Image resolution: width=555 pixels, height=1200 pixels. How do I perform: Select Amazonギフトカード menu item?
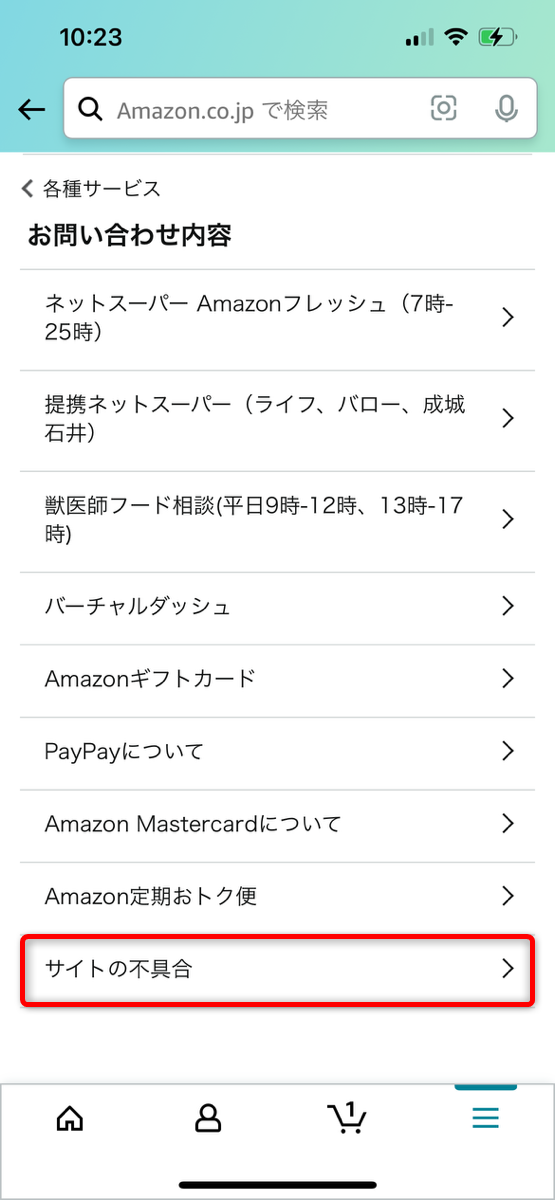(278, 679)
